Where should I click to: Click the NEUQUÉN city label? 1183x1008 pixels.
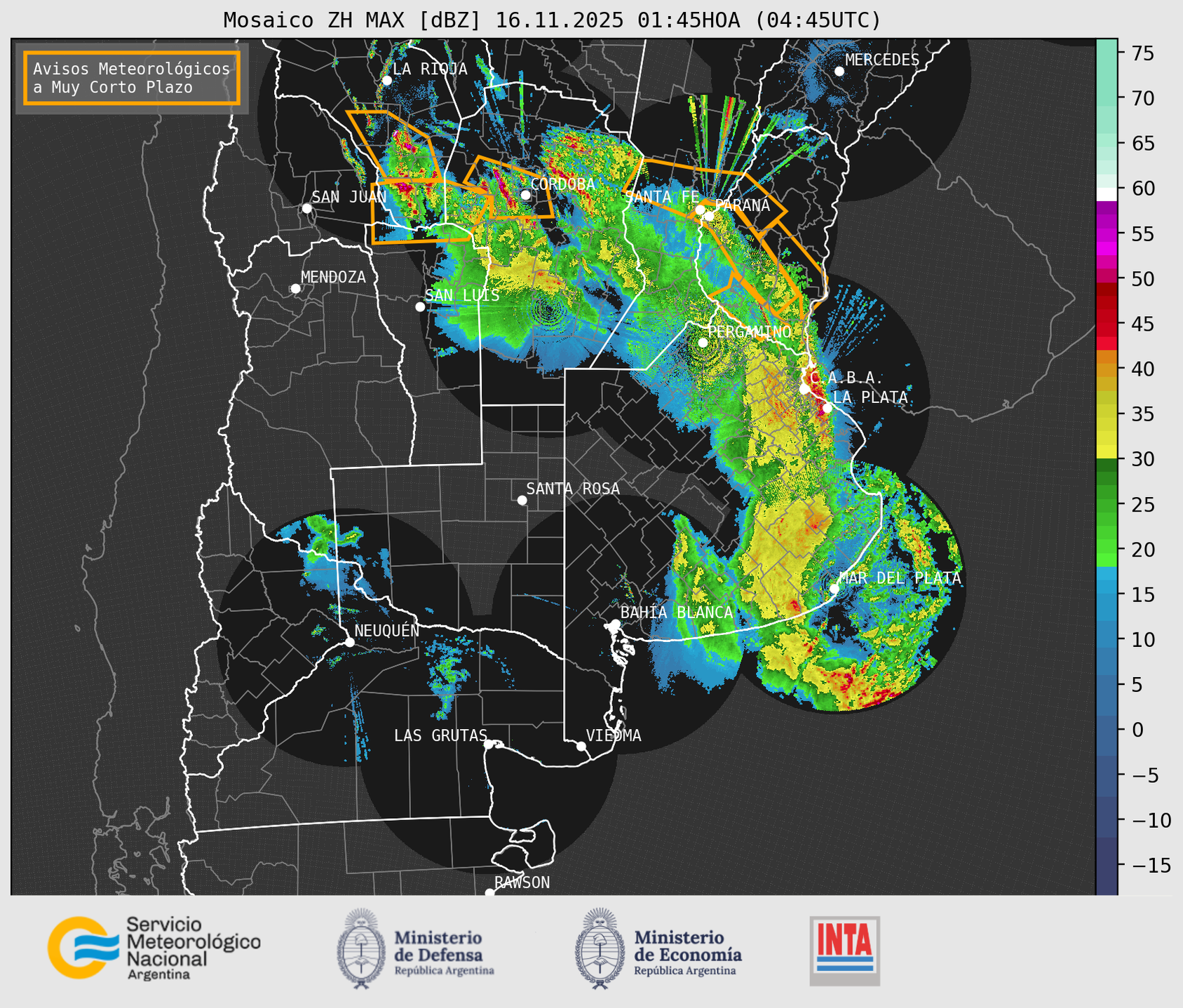point(386,630)
